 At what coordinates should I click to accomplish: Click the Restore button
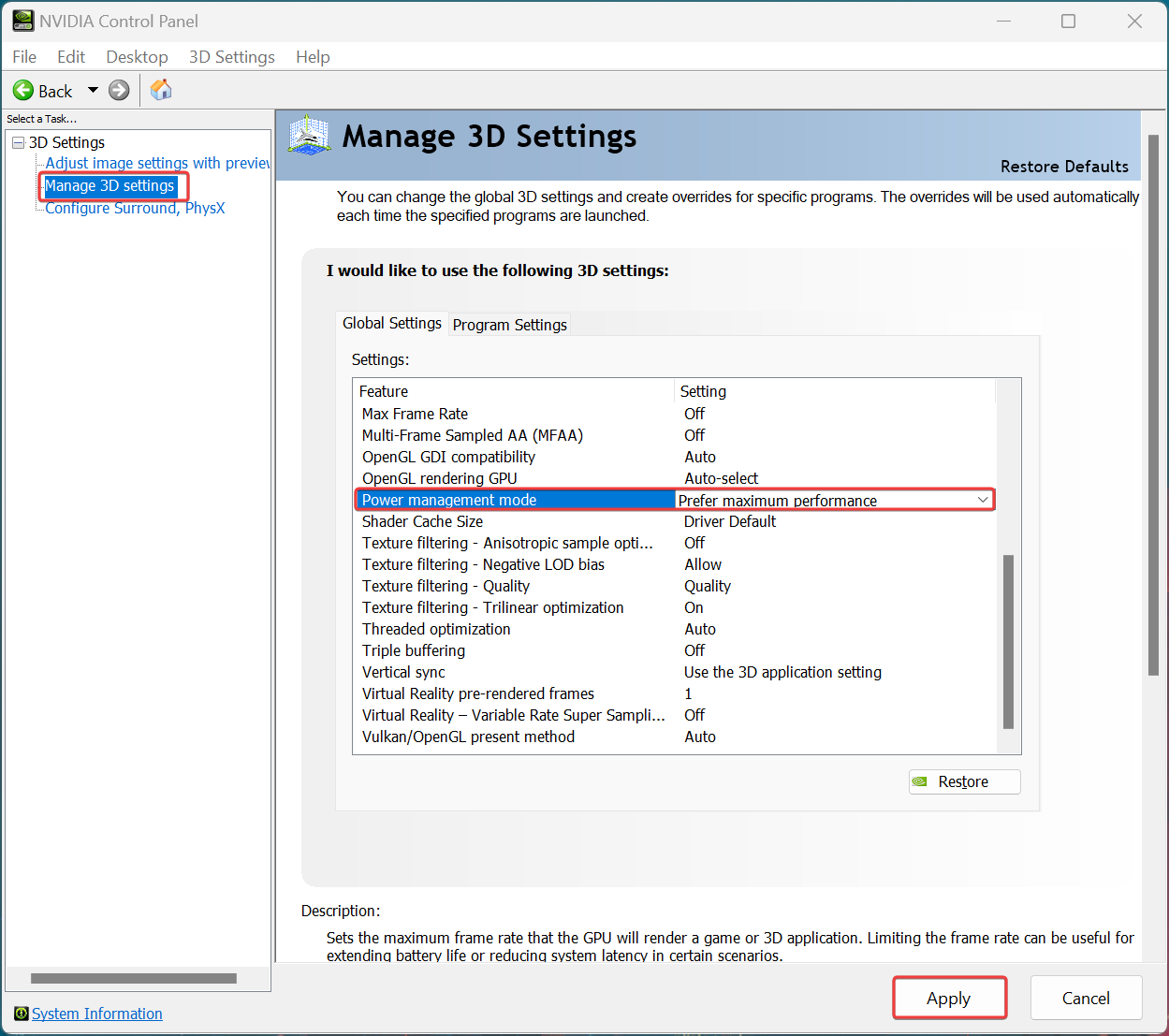tap(964, 781)
